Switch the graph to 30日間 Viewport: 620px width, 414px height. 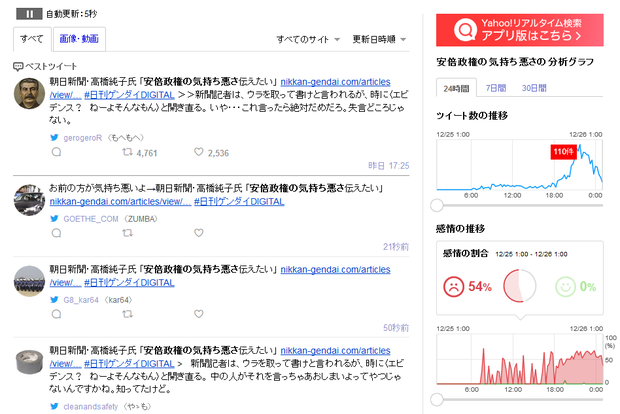[534, 88]
